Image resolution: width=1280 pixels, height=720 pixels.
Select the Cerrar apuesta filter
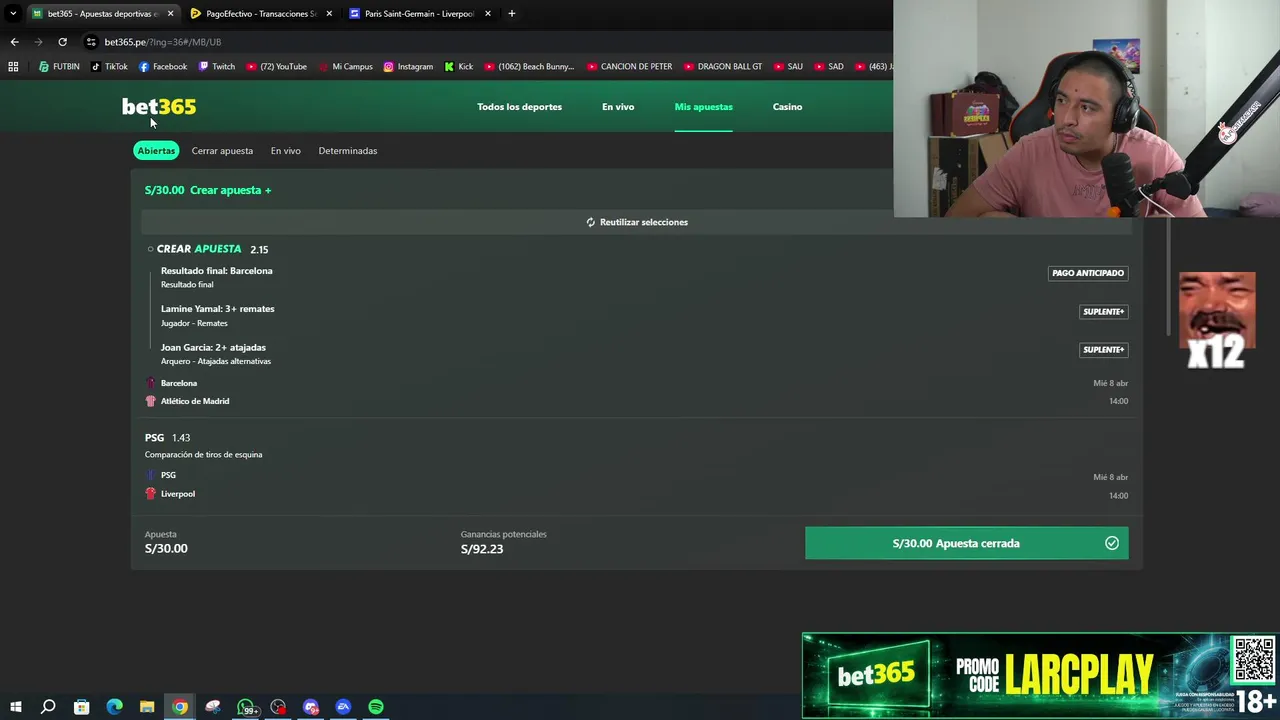coord(222,151)
